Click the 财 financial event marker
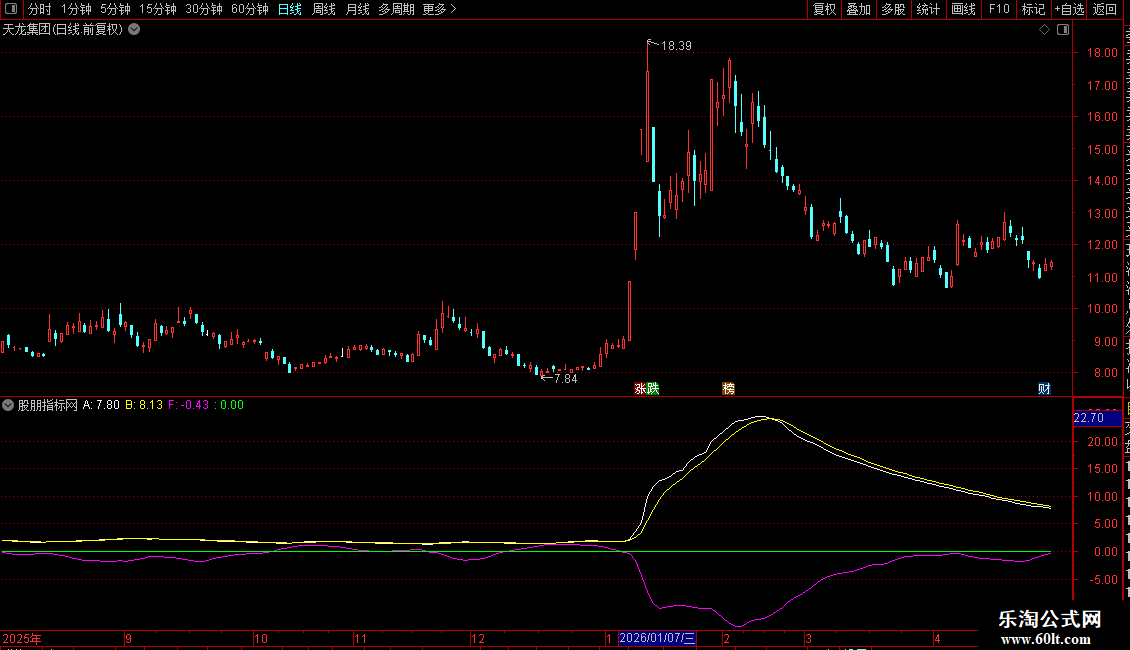Screen dimensions: 1130x650 [x=1044, y=389]
